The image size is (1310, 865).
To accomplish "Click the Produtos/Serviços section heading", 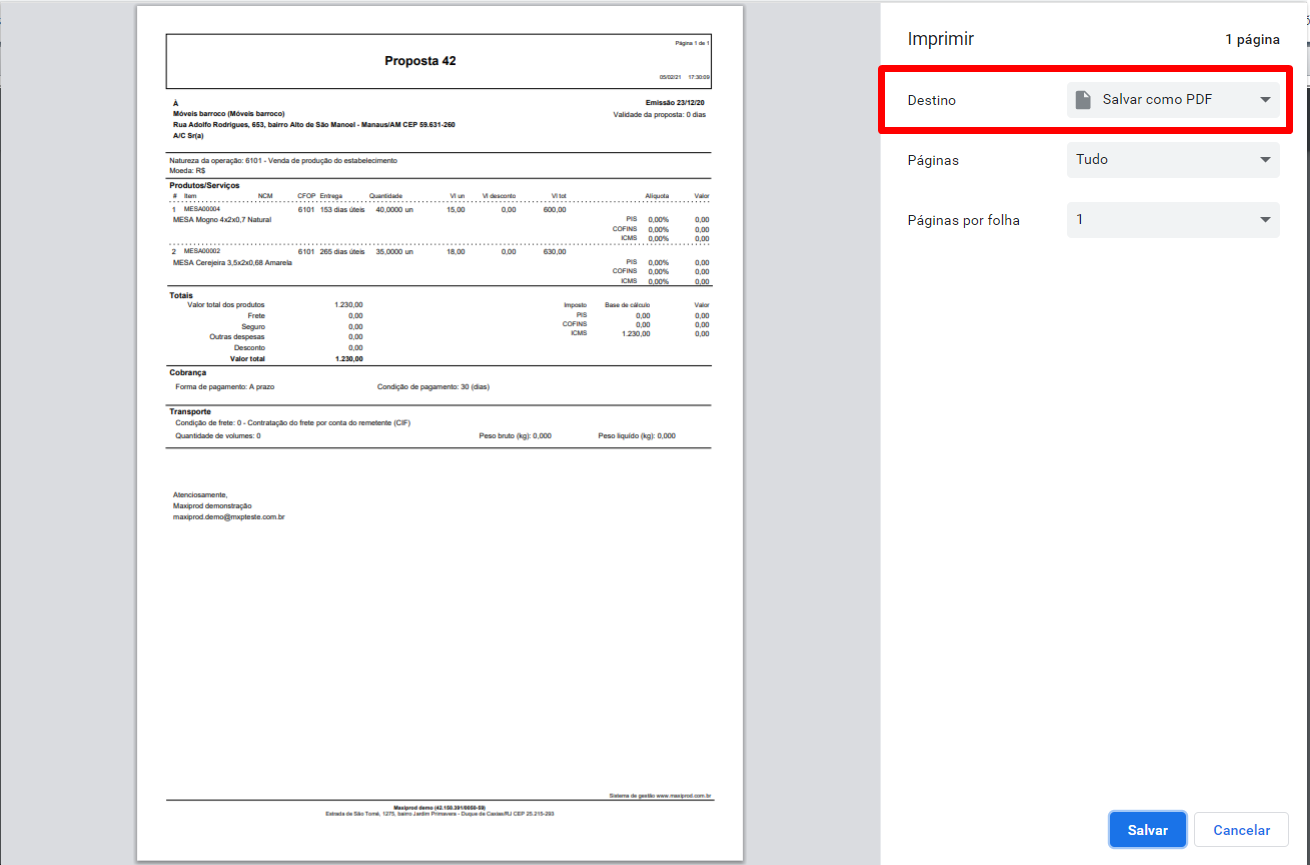I will pyautogui.click(x=205, y=186).
